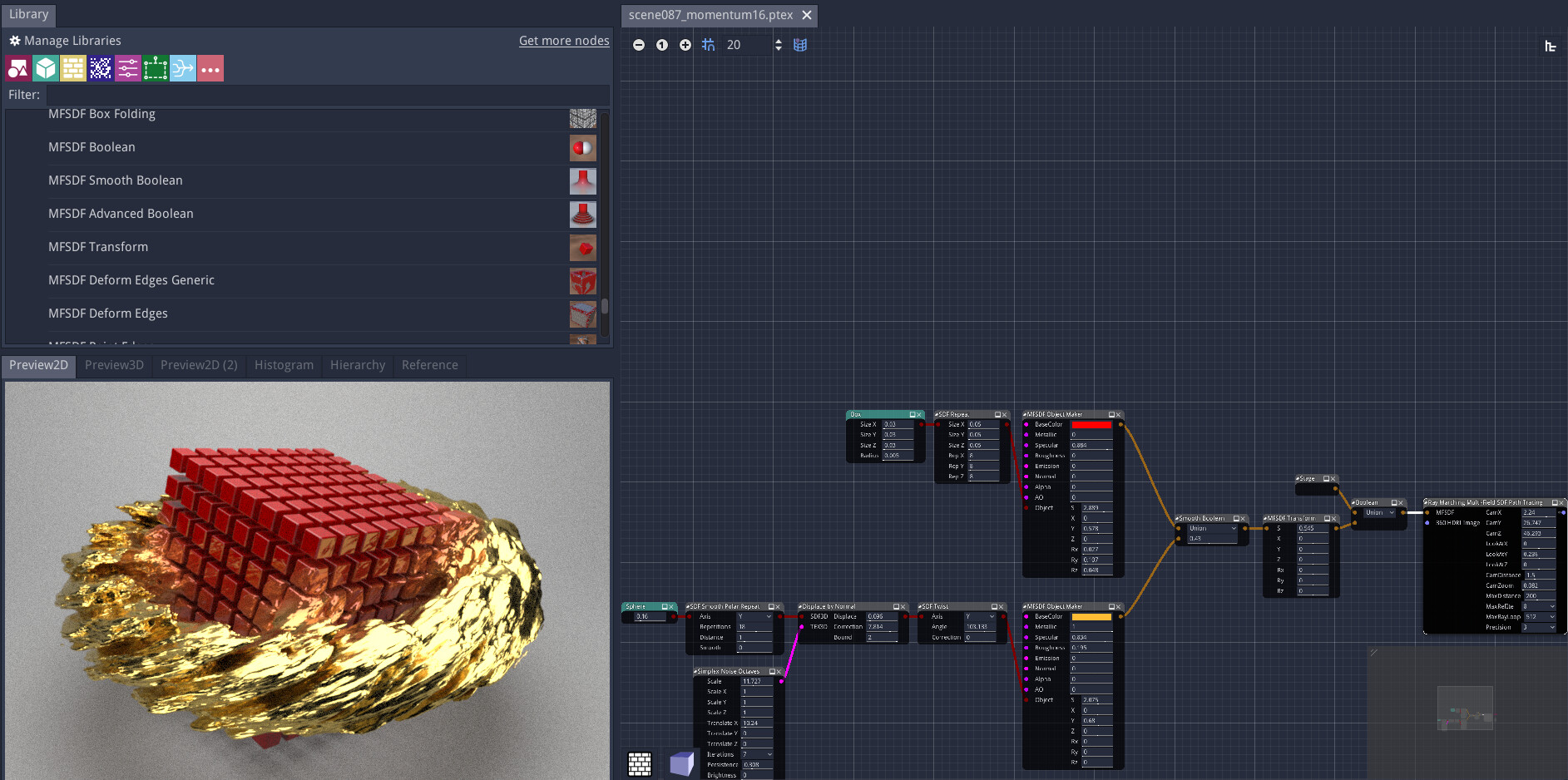Zoom out the graph view
This screenshot has width=1568, height=780.
(x=639, y=45)
